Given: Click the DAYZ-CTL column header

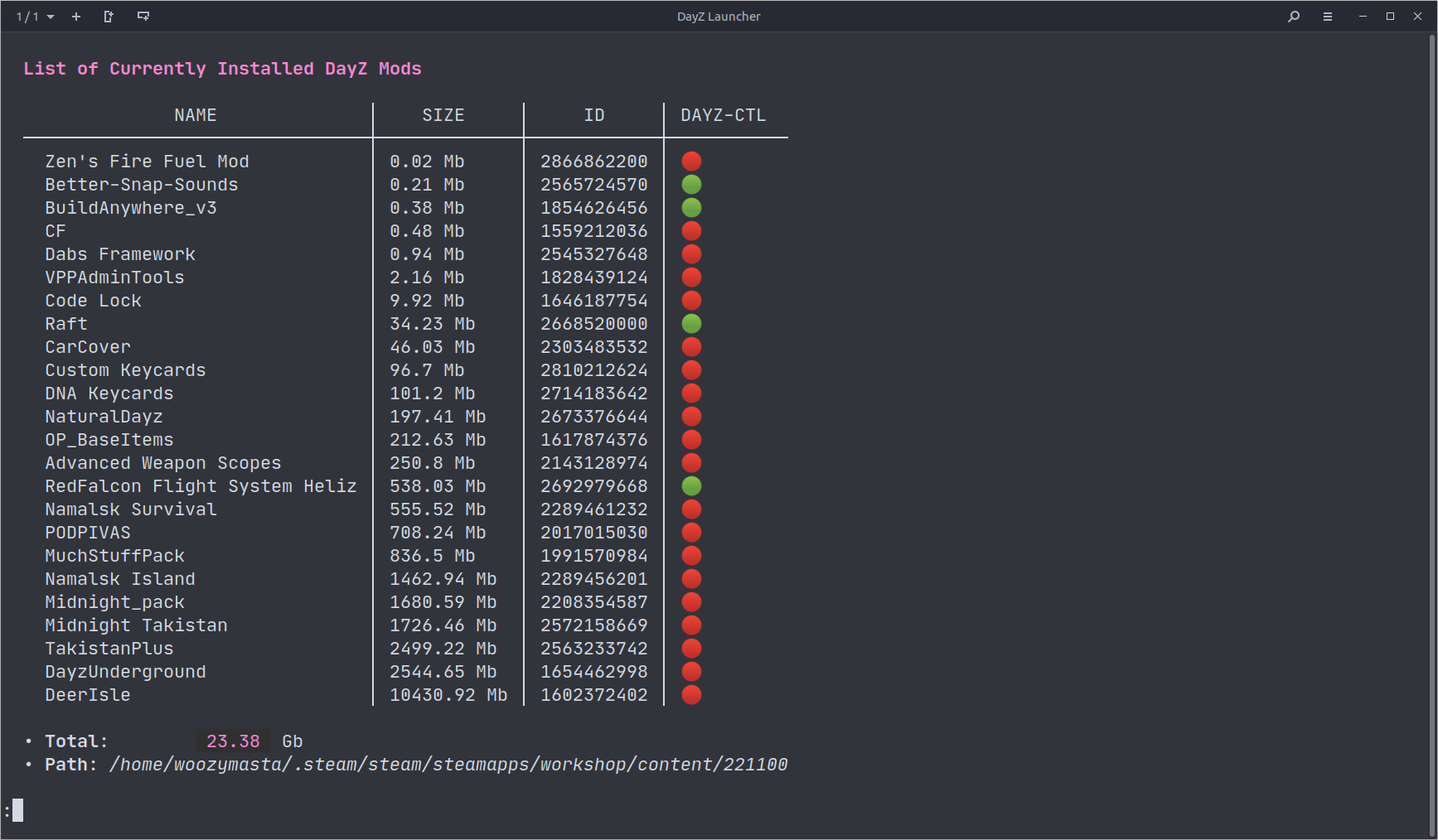Looking at the screenshot, I should 724,115.
